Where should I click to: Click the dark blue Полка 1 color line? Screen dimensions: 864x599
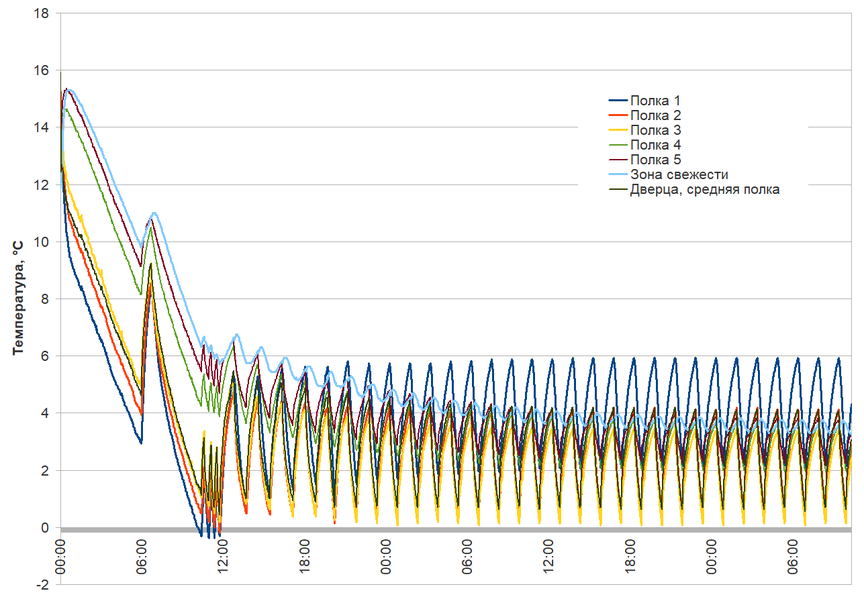[x=618, y=100]
